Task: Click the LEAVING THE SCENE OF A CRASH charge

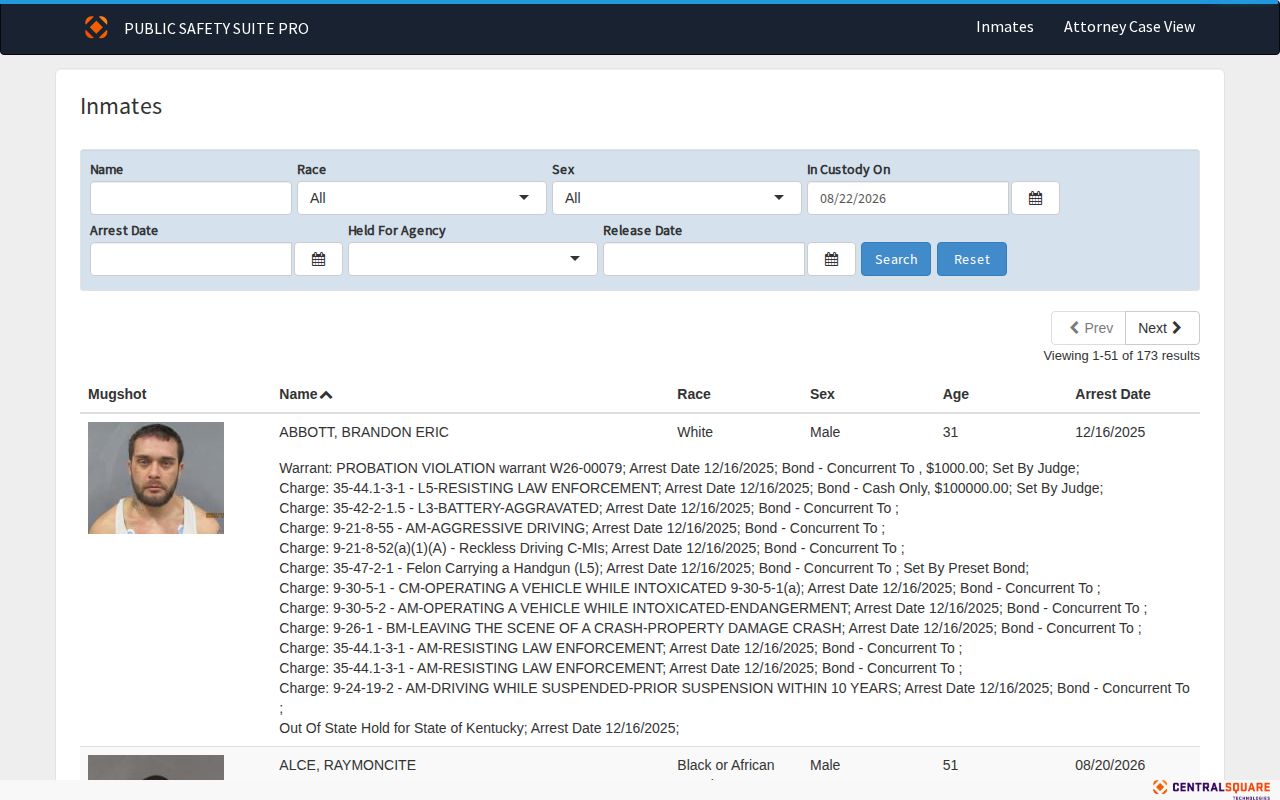Action: [x=710, y=628]
